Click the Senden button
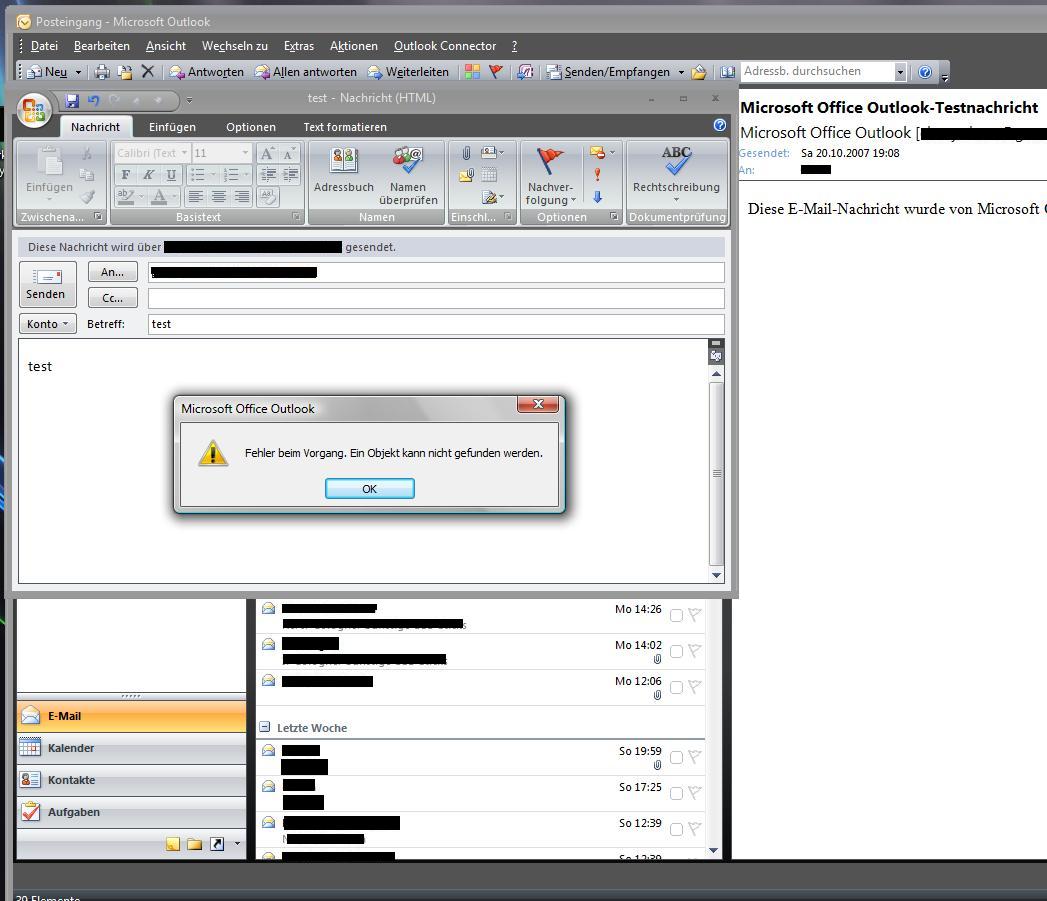 pos(45,283)
